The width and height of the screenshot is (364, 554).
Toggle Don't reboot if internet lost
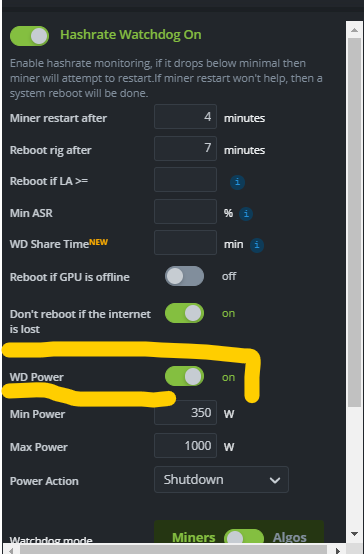(184, 313)
